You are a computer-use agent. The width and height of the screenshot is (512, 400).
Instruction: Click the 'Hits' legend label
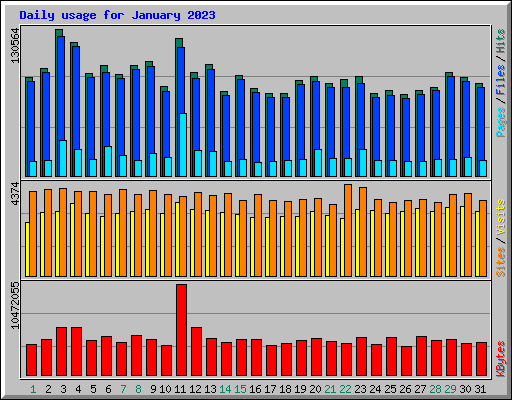(501, 41)
